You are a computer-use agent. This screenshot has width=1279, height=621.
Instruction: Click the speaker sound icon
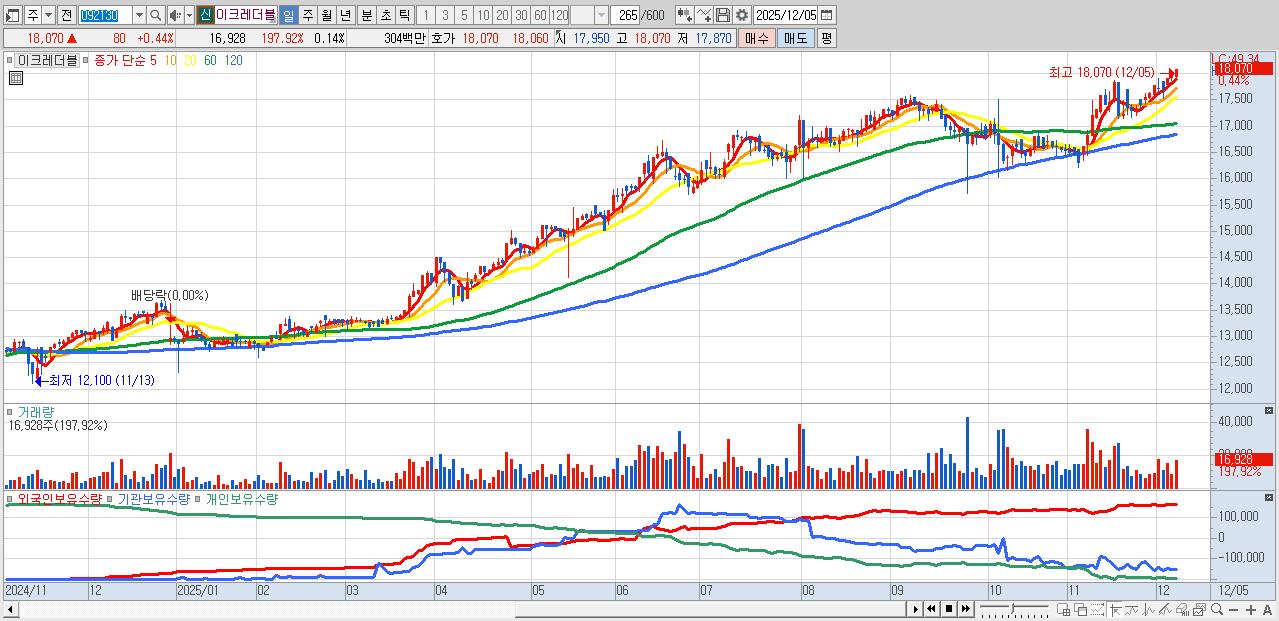coord(175,15)
